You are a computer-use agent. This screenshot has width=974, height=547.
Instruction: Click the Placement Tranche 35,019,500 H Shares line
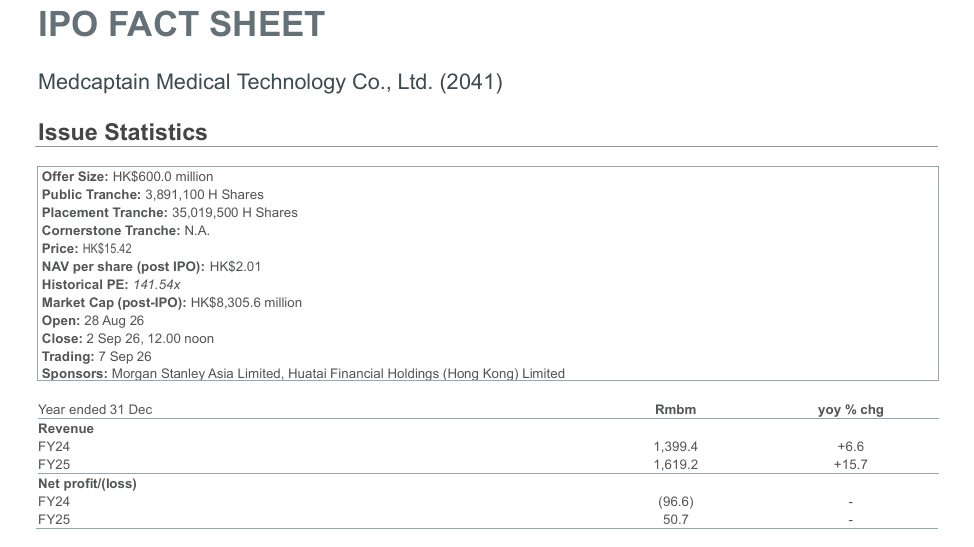(x=170, y=213)
